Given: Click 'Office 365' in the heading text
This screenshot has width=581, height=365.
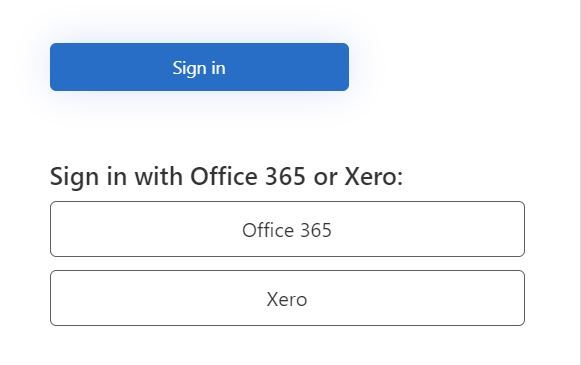Looking at the screenshot, I should [x=248, y=176].
